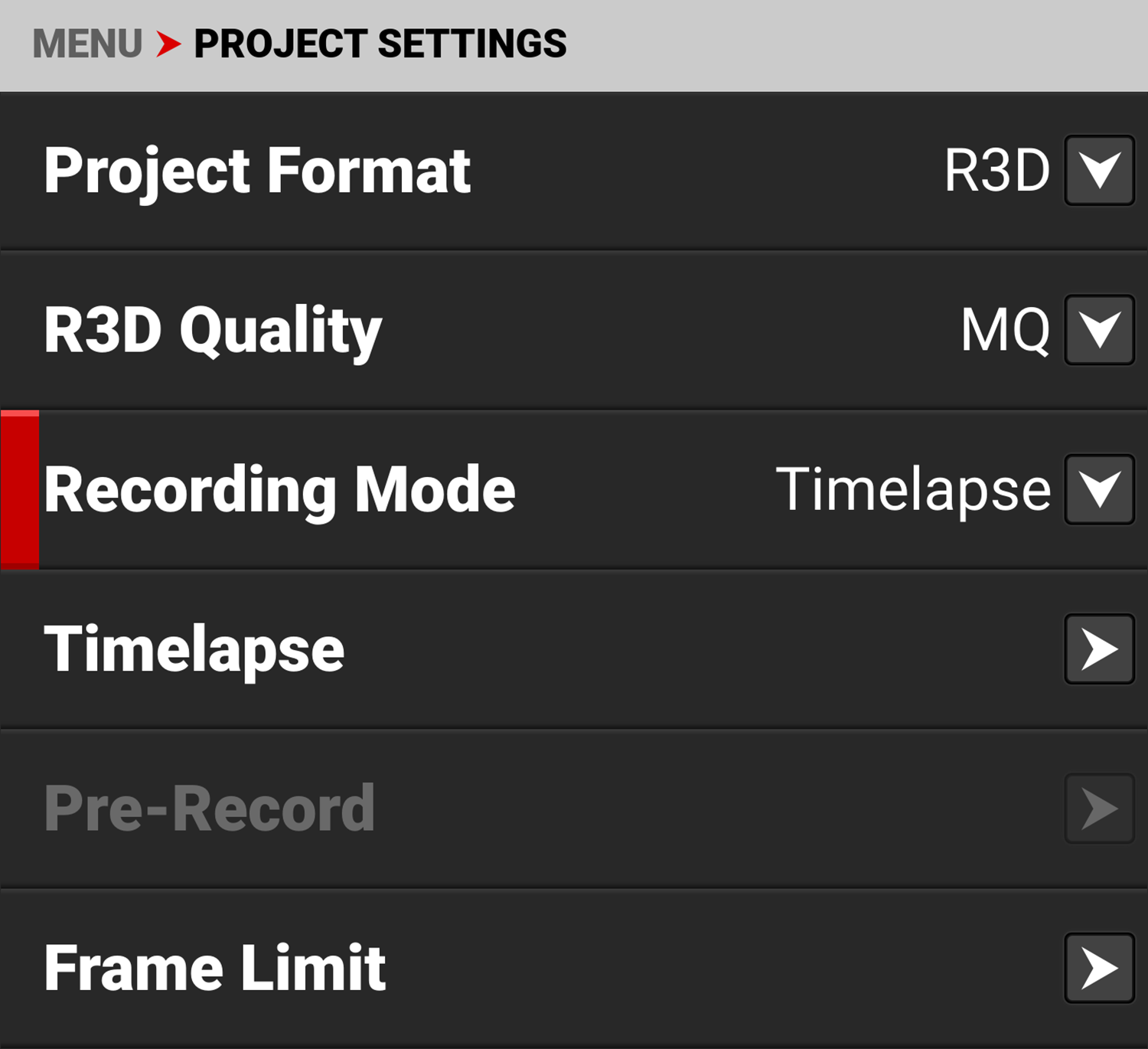Select the Project Format row label
This screenshot has height=1049, width=1148.
[257, 171]
